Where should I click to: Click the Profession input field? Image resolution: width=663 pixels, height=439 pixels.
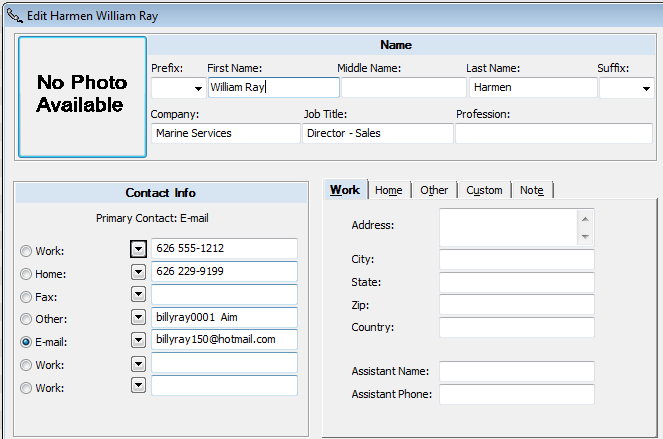[x=554, y=133]
